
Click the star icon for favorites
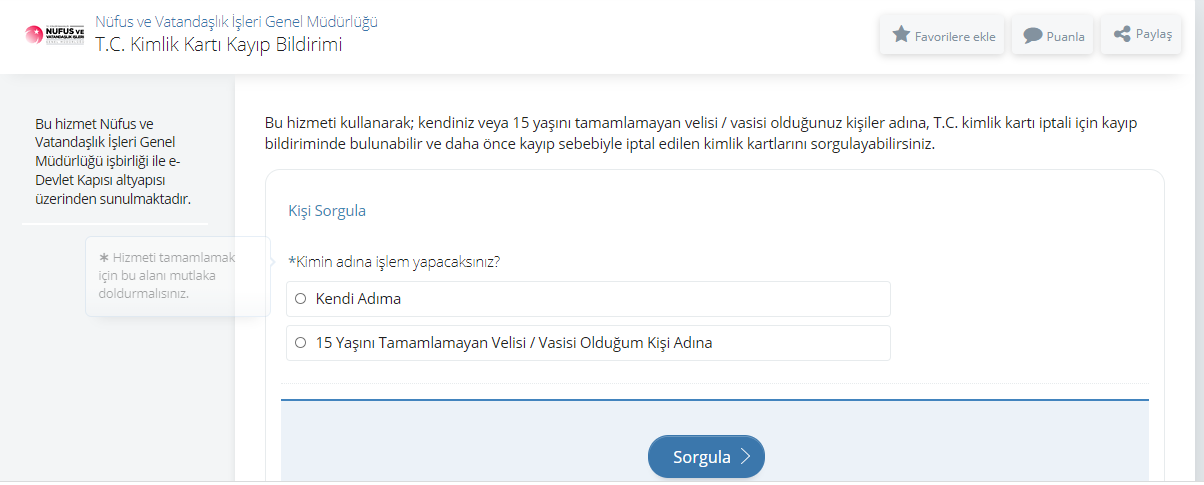click(x=900, y=35)
